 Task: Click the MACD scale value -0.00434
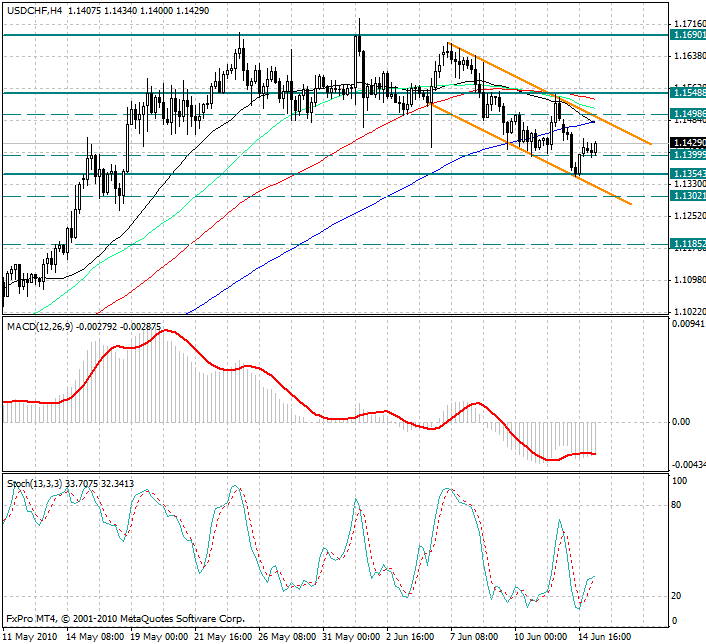688,464
